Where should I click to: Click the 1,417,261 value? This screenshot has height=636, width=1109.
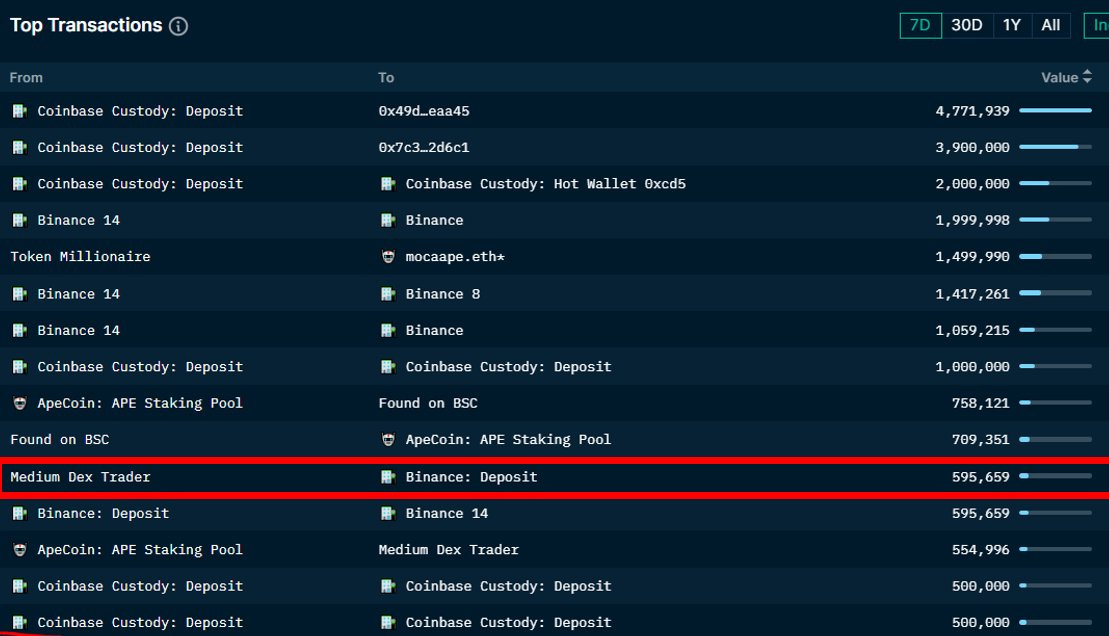pos(972,294)
